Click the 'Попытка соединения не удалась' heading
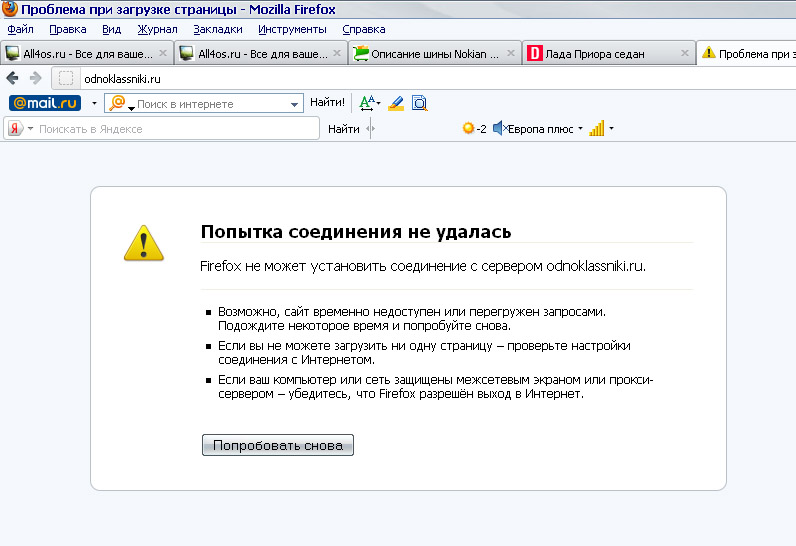Image resolution: width=796 pixels, height=546 pixels. click(x=356, y=231)
